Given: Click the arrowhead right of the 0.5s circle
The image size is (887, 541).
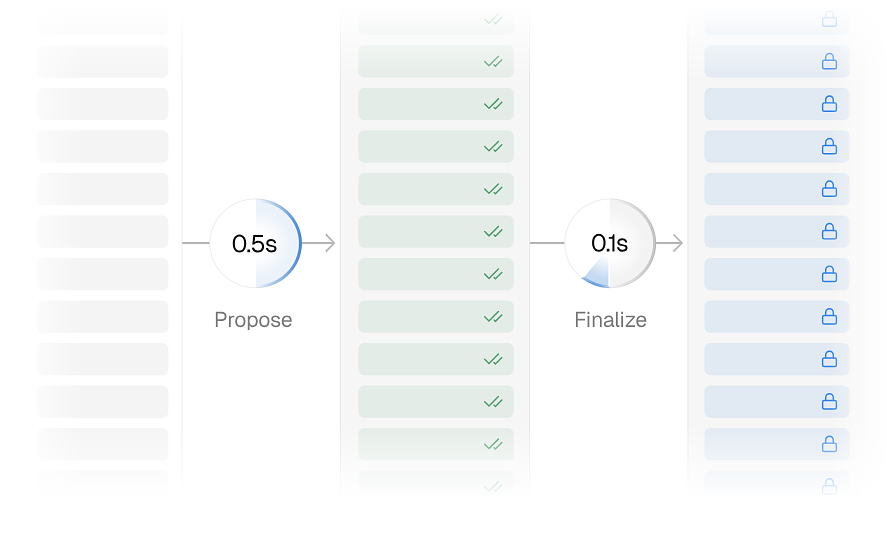Looking at the screenshot, I should click(330, 243).
